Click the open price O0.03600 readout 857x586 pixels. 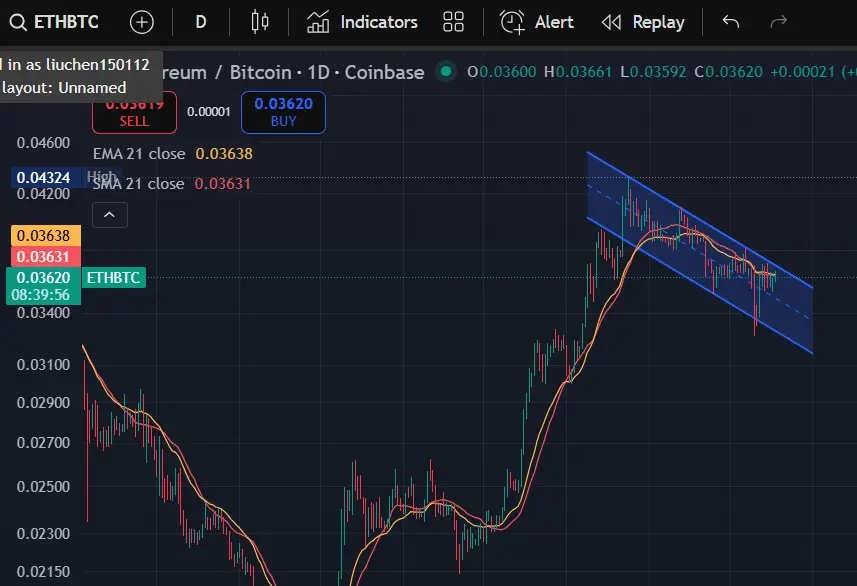[502, 72]
